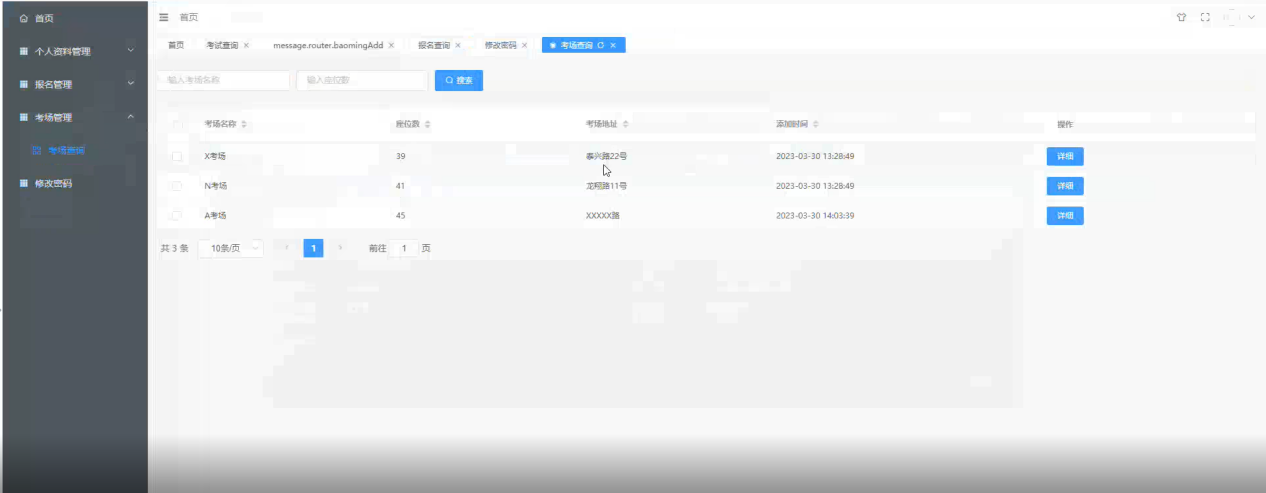The width and height of the screenshot is (1266, 493).
Task: Open 详细 details for X考场
Action: click(x=1065, y=156)
